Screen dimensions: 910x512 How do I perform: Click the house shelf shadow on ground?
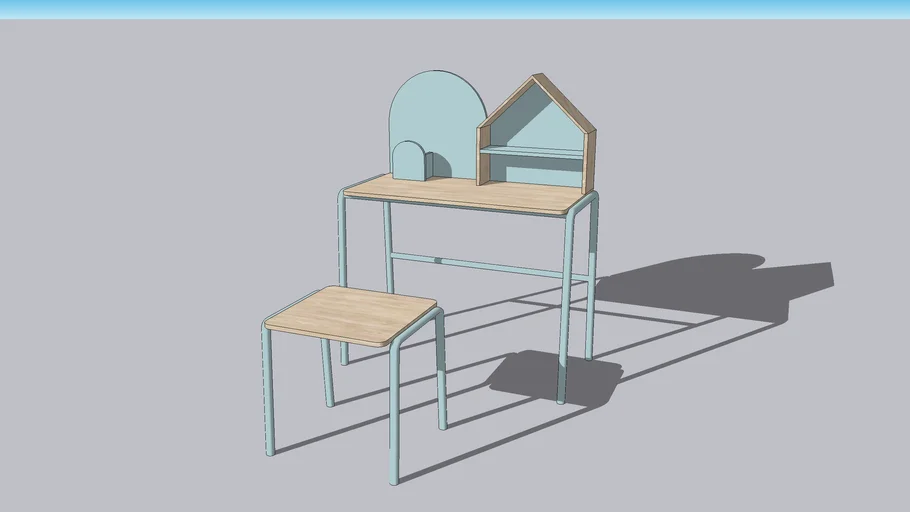[x=720, y=285]
